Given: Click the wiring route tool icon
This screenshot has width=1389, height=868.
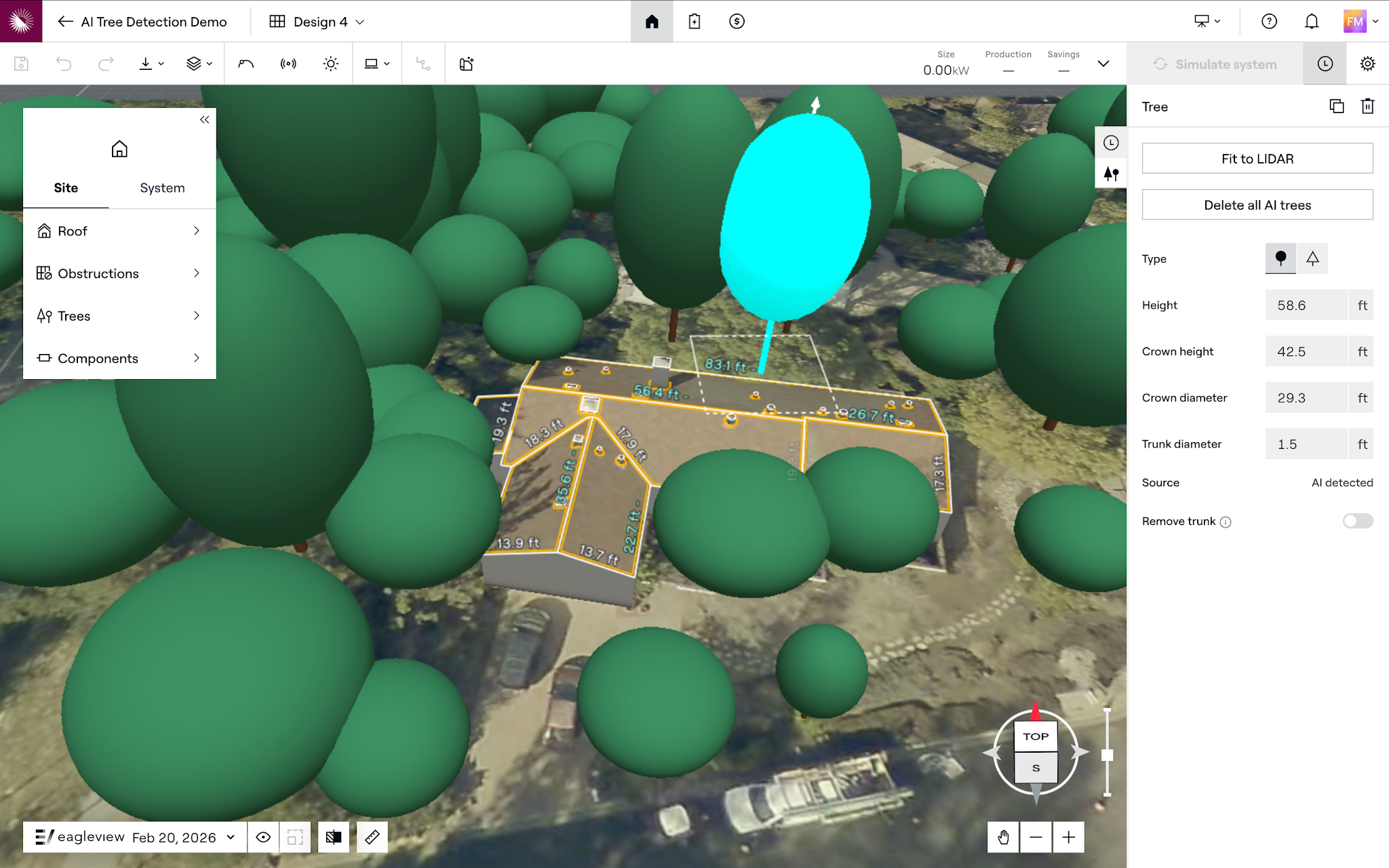Looking at the screenshot, I should [x=423, y=64].
